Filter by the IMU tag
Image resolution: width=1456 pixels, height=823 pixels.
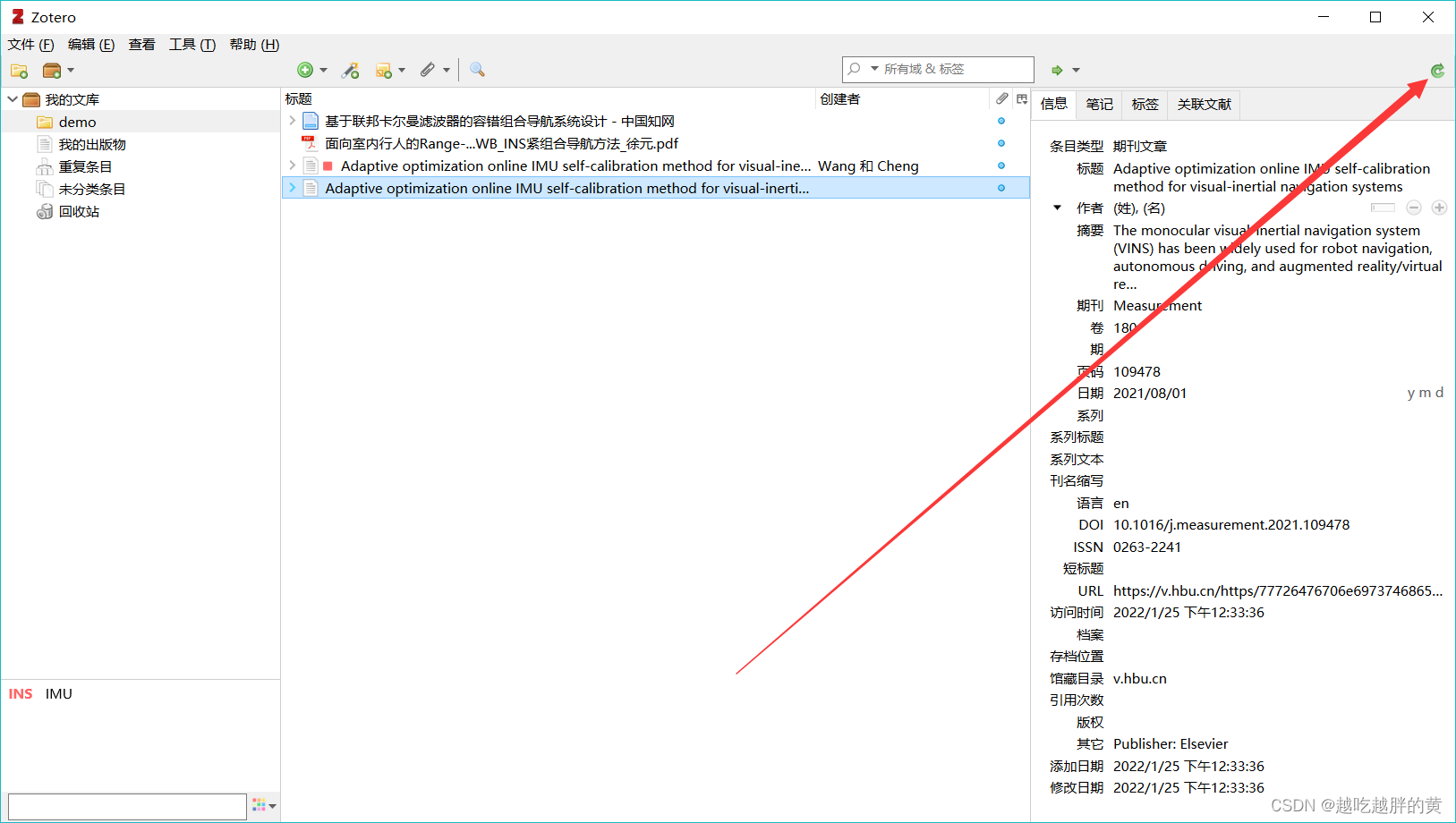pyautogui.click(x=59, y=694)
